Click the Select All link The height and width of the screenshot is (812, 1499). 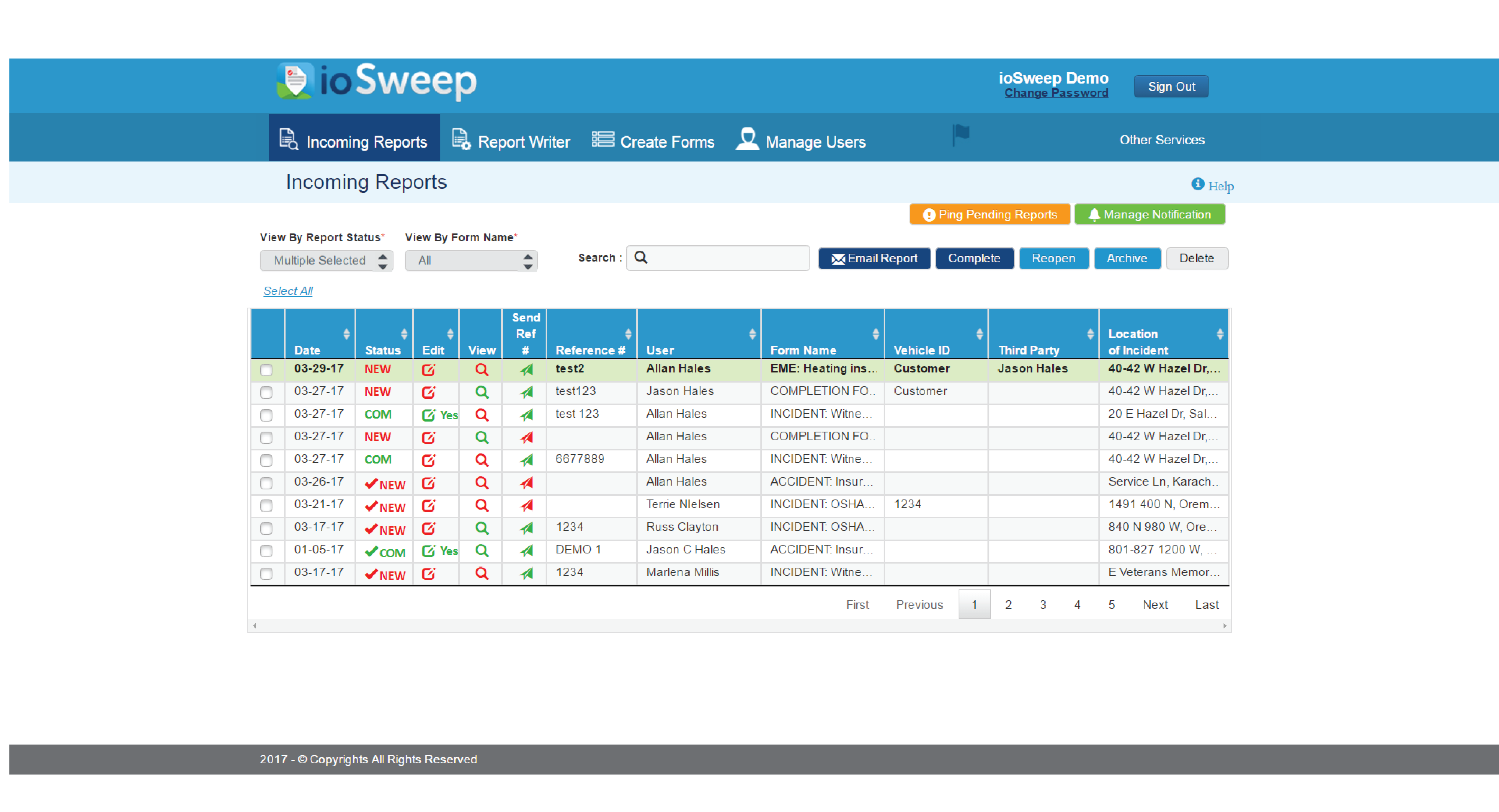(287, 291)
